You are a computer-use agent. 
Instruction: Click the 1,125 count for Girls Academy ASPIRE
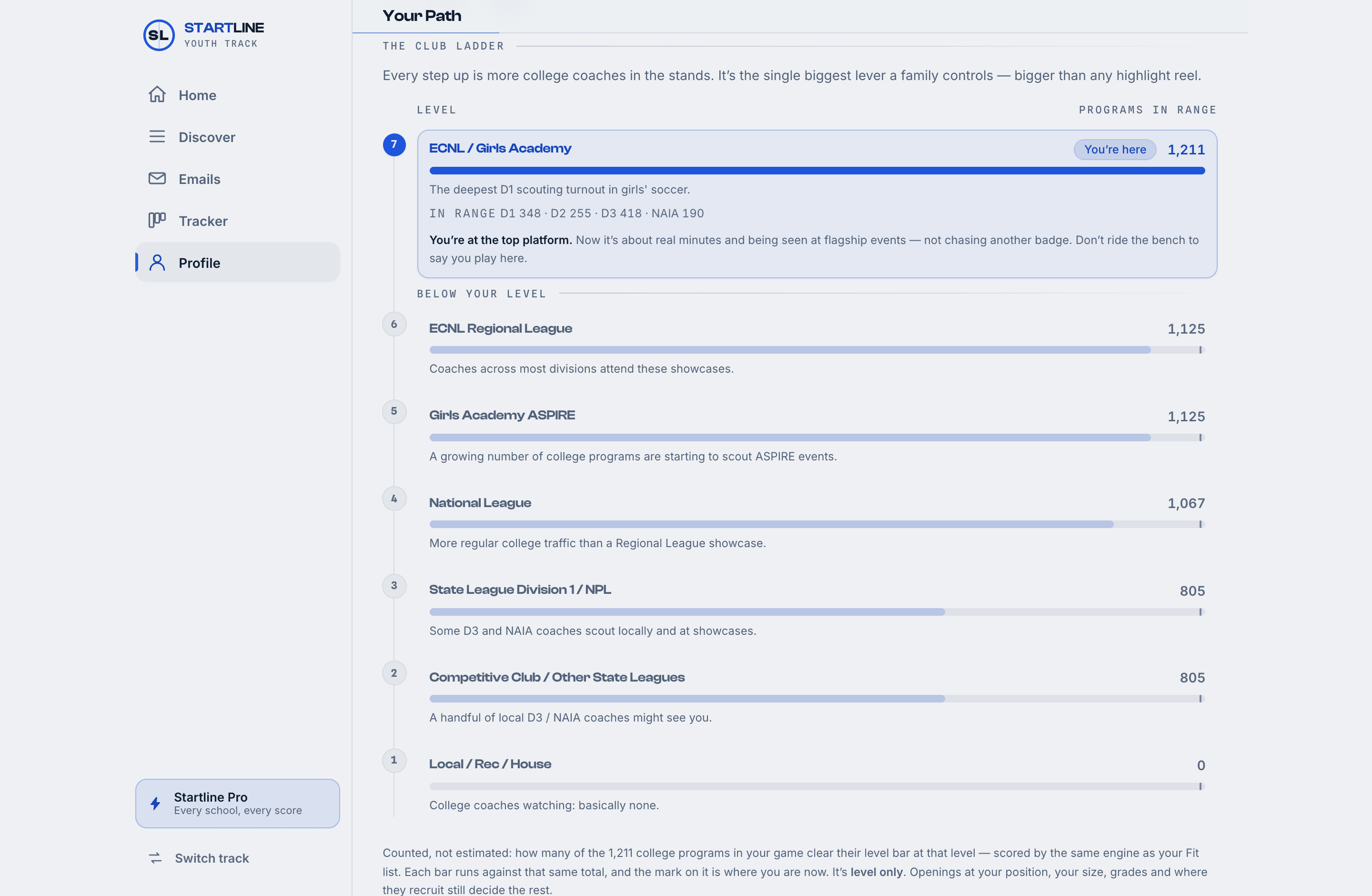[x=1186, y=417]
